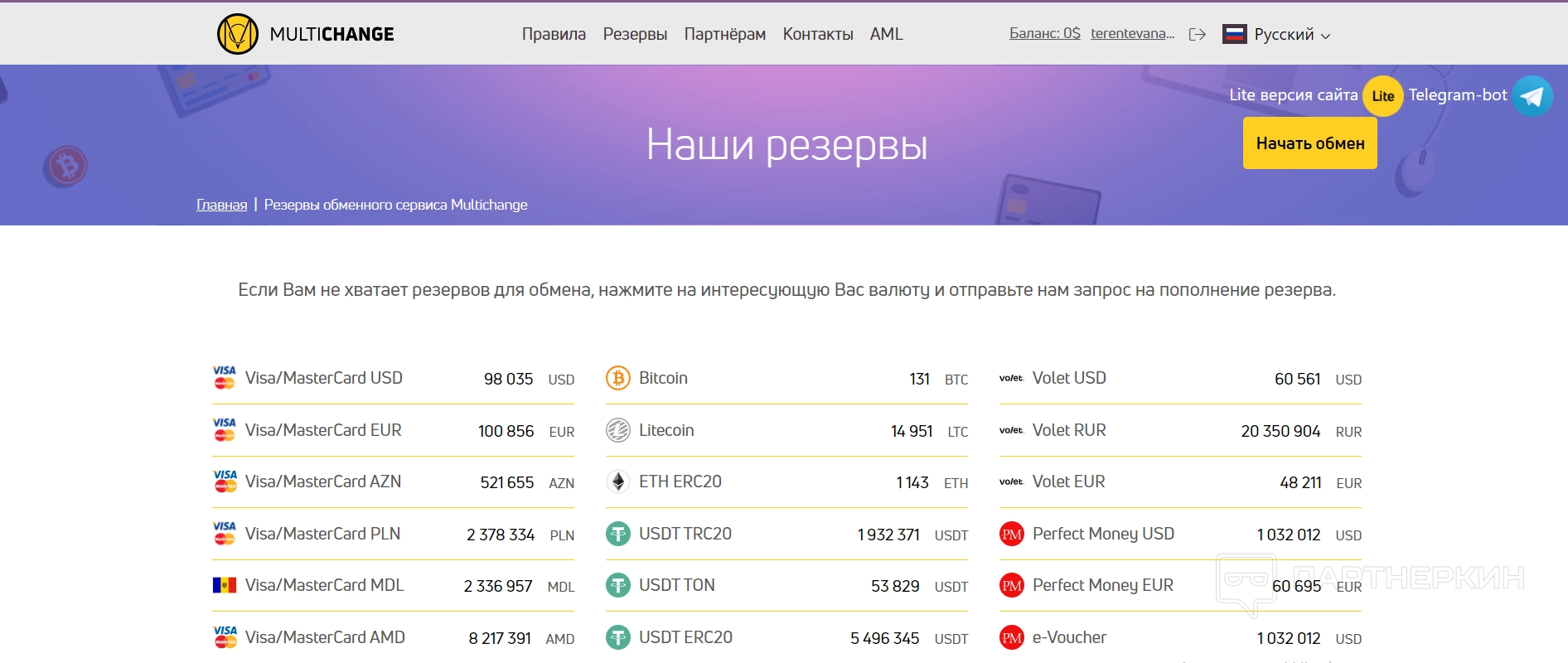Click the Multichange owl logo icon
1568x663 pixels.
(x=238, y=34)
